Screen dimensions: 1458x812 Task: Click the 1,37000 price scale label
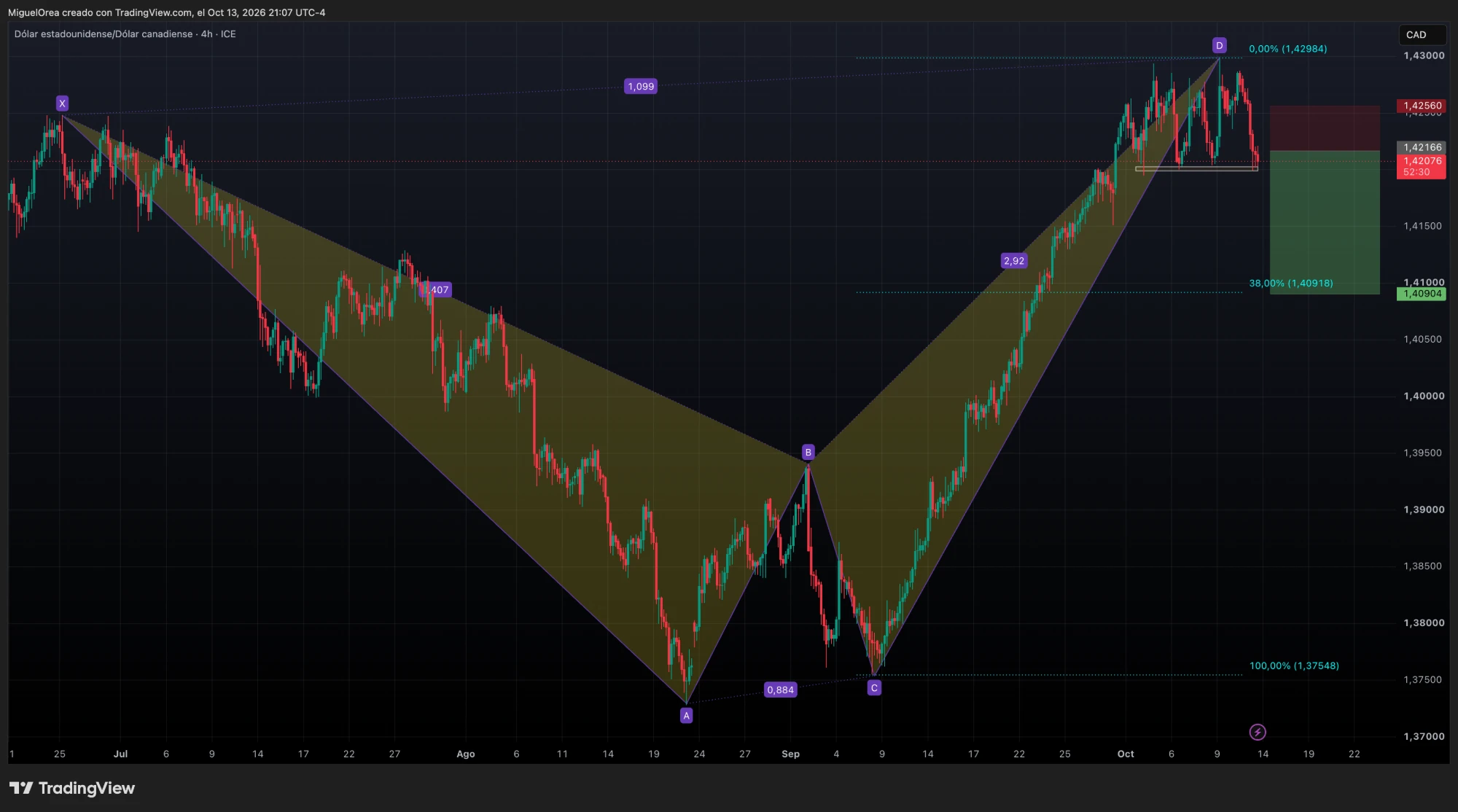tap(1424, 736)
